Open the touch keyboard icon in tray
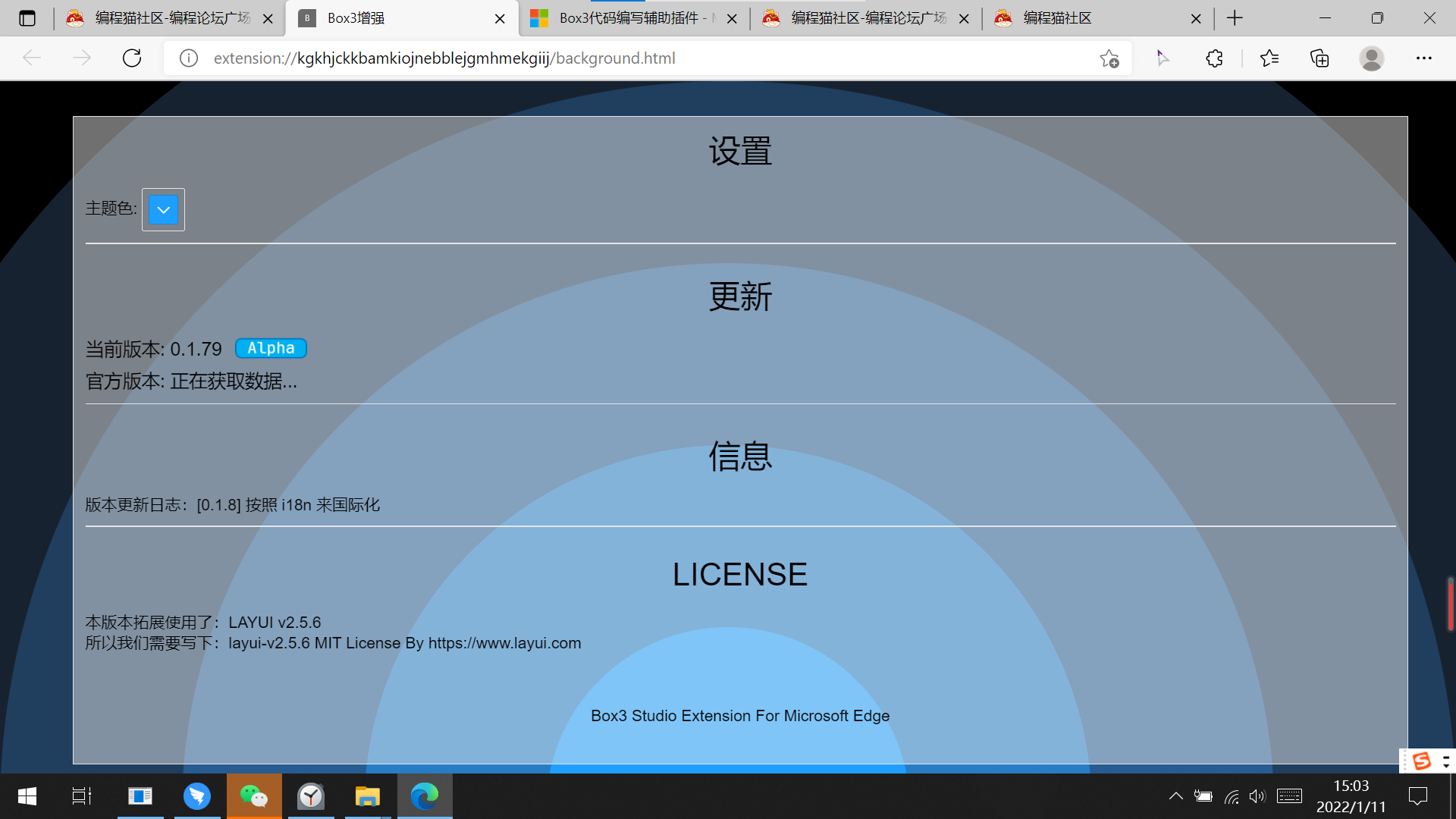The image size is (1456, 819). coord(1289,796)
